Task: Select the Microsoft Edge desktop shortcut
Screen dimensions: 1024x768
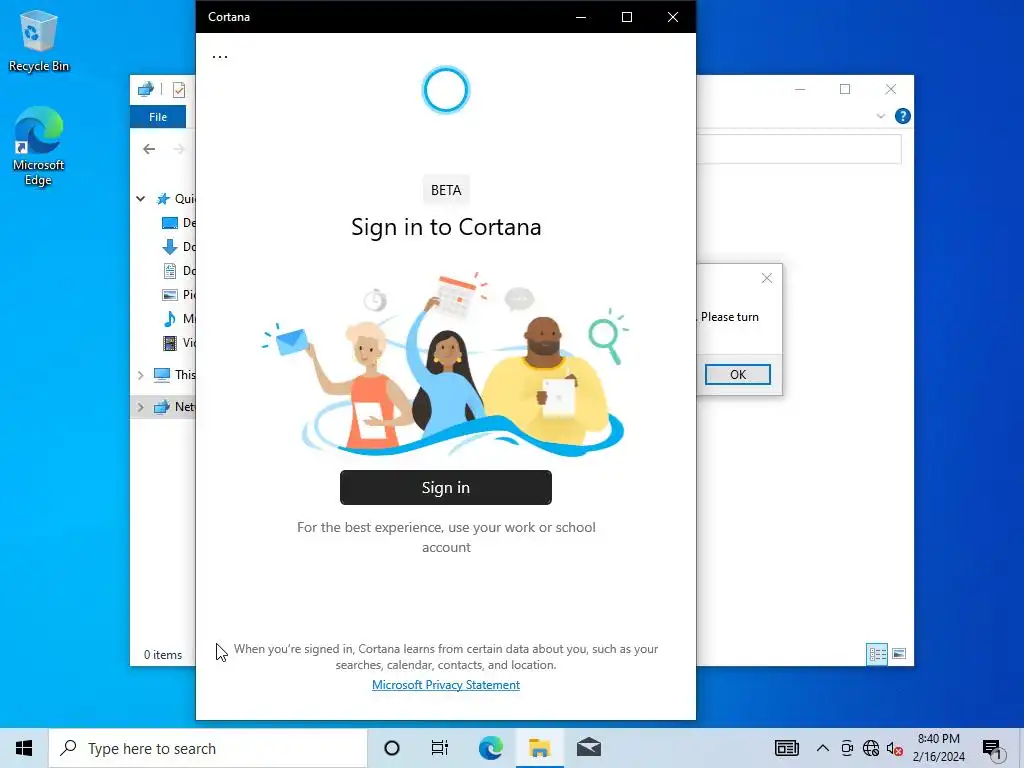Action: 39,146
